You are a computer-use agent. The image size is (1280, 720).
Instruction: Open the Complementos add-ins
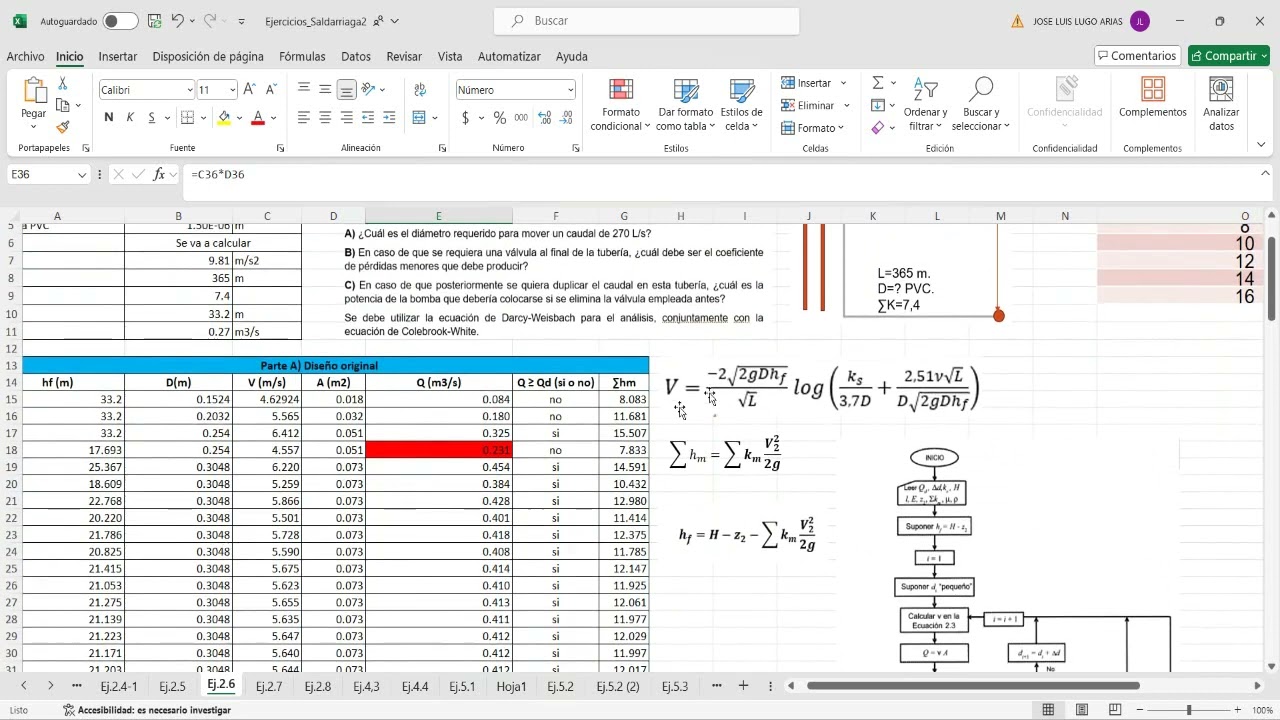[1153, 98]
